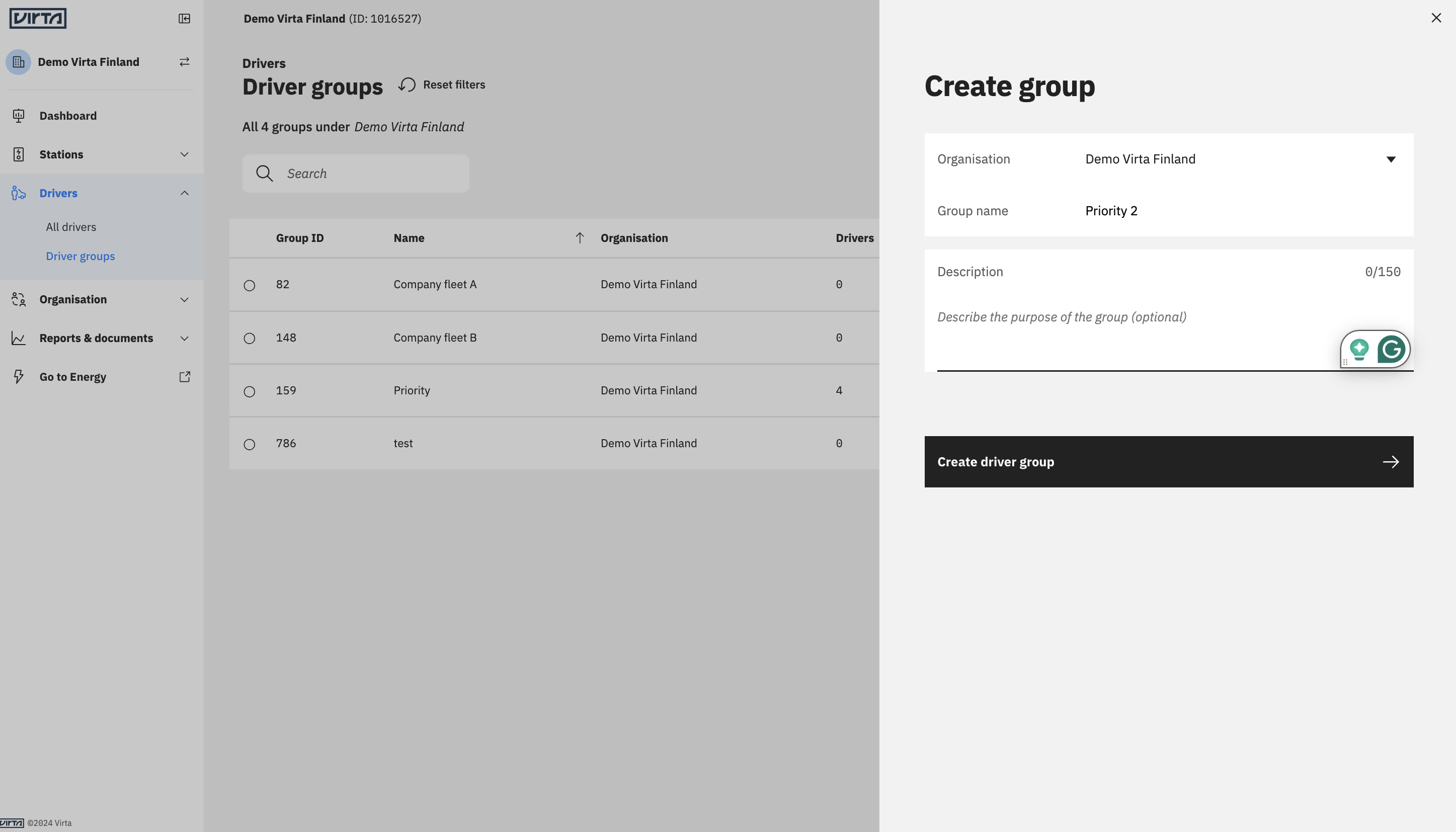
Task: Click Organisation column header
Action: coord(634,238)
